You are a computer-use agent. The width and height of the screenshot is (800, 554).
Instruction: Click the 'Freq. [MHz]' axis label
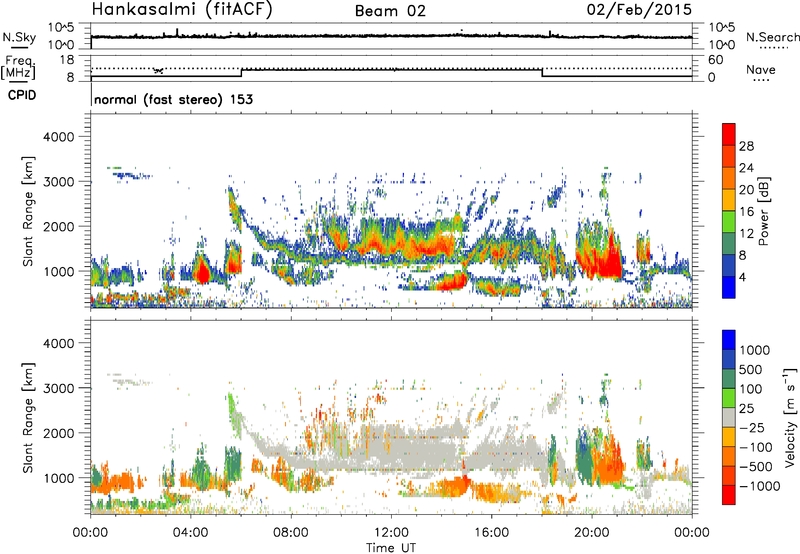click(18, 68)
